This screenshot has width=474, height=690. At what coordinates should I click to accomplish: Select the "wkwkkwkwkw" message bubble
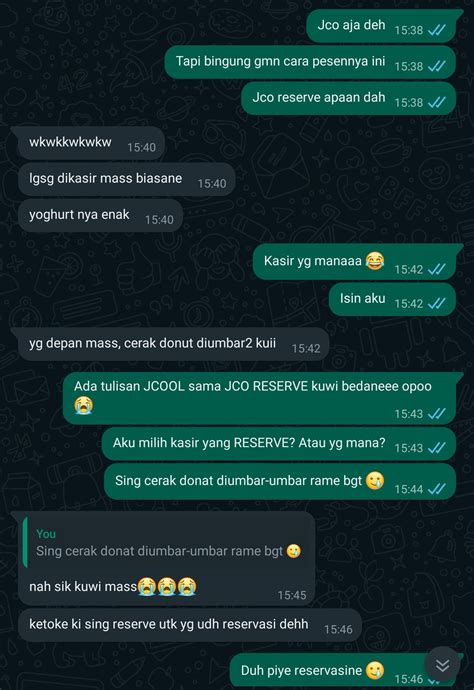91,143
